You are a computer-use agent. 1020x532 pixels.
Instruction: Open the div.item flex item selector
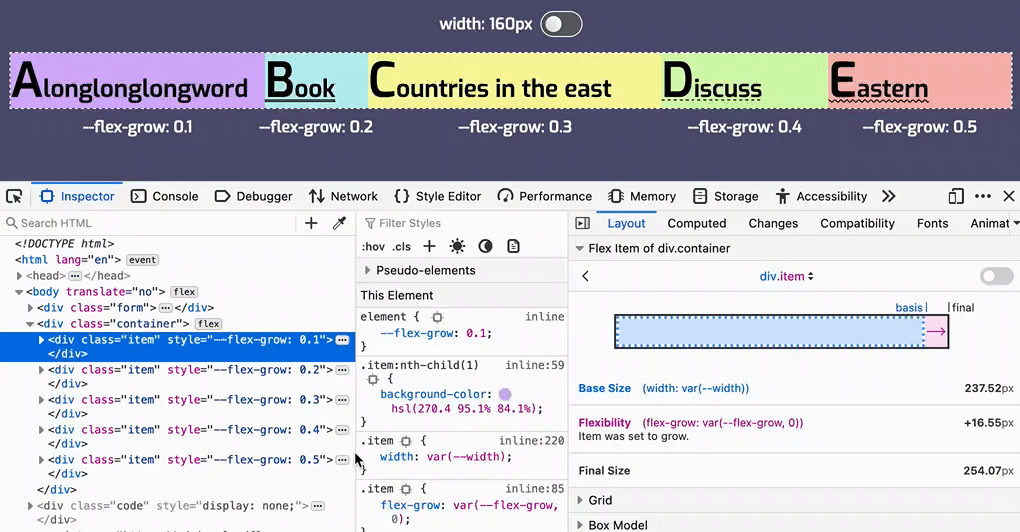pyautogui.click(x=786, y=276)
